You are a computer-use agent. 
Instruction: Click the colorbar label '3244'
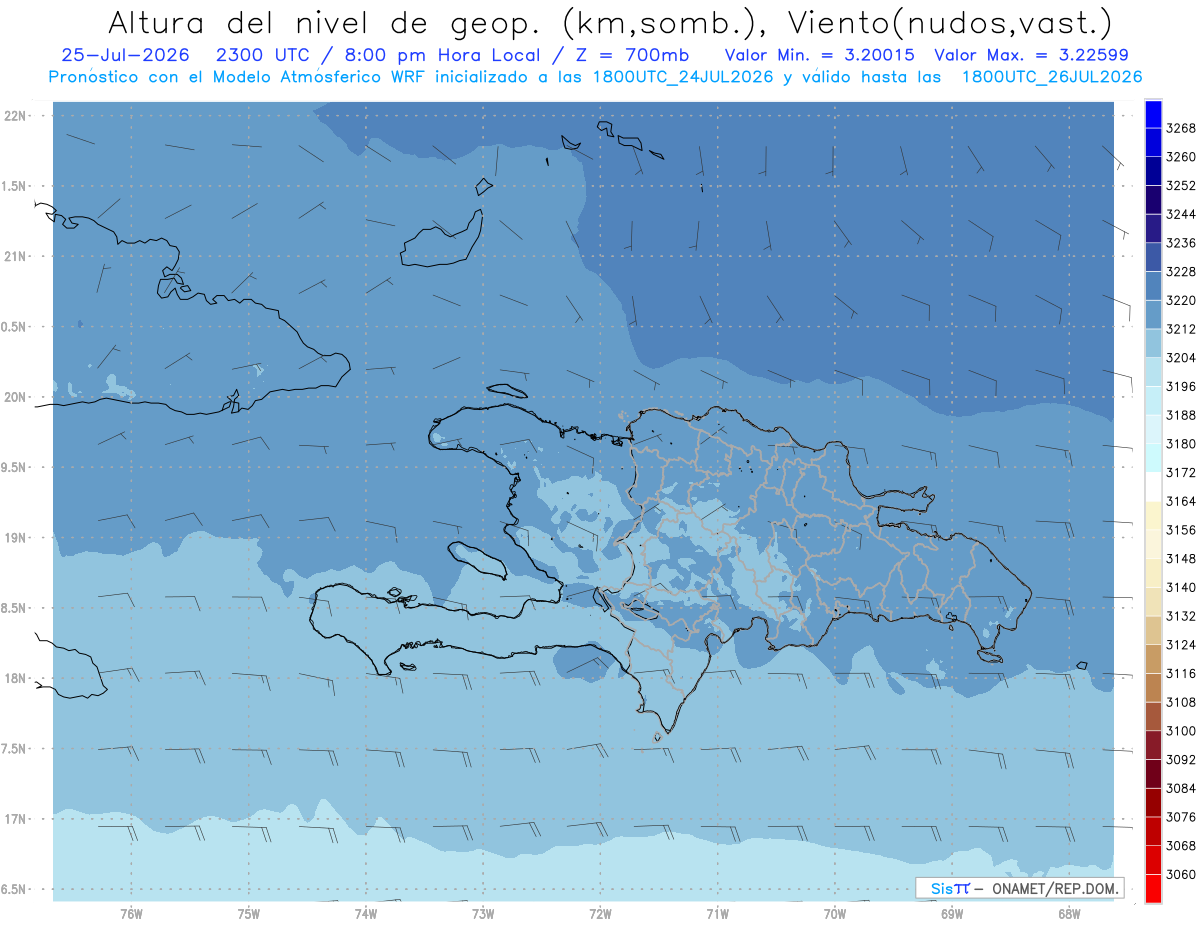[x=1181, y=214]
